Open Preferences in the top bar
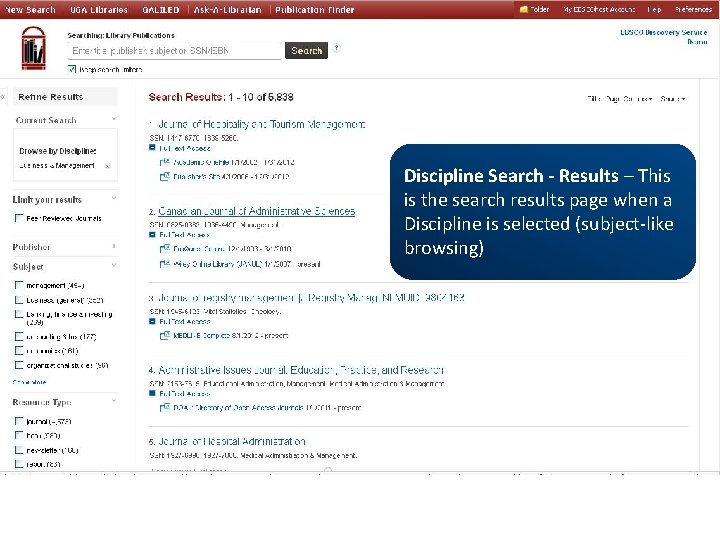 [x=693, y=9]
